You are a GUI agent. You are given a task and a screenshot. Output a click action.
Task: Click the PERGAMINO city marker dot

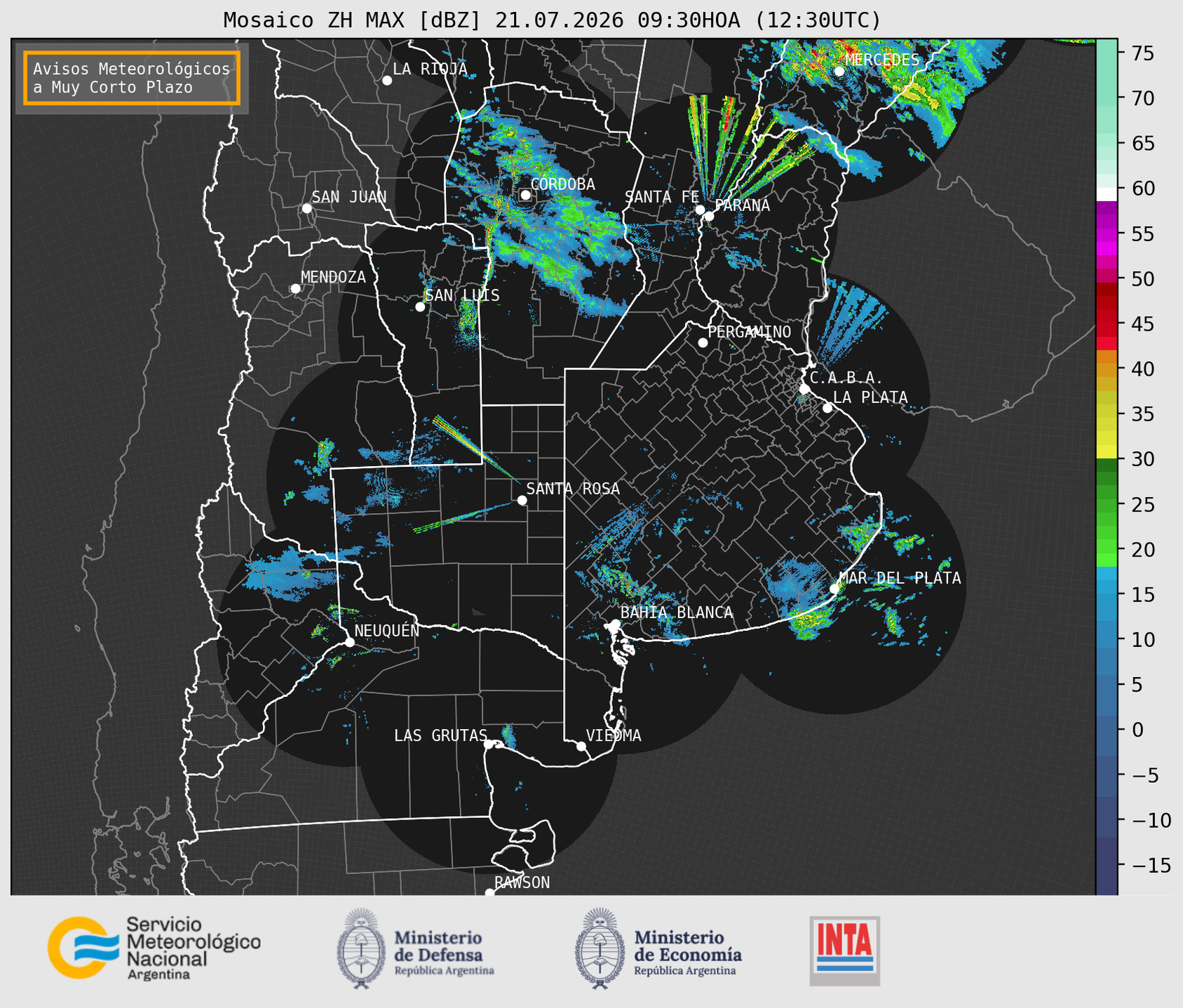pyautogui.click(x=703, y=343)
